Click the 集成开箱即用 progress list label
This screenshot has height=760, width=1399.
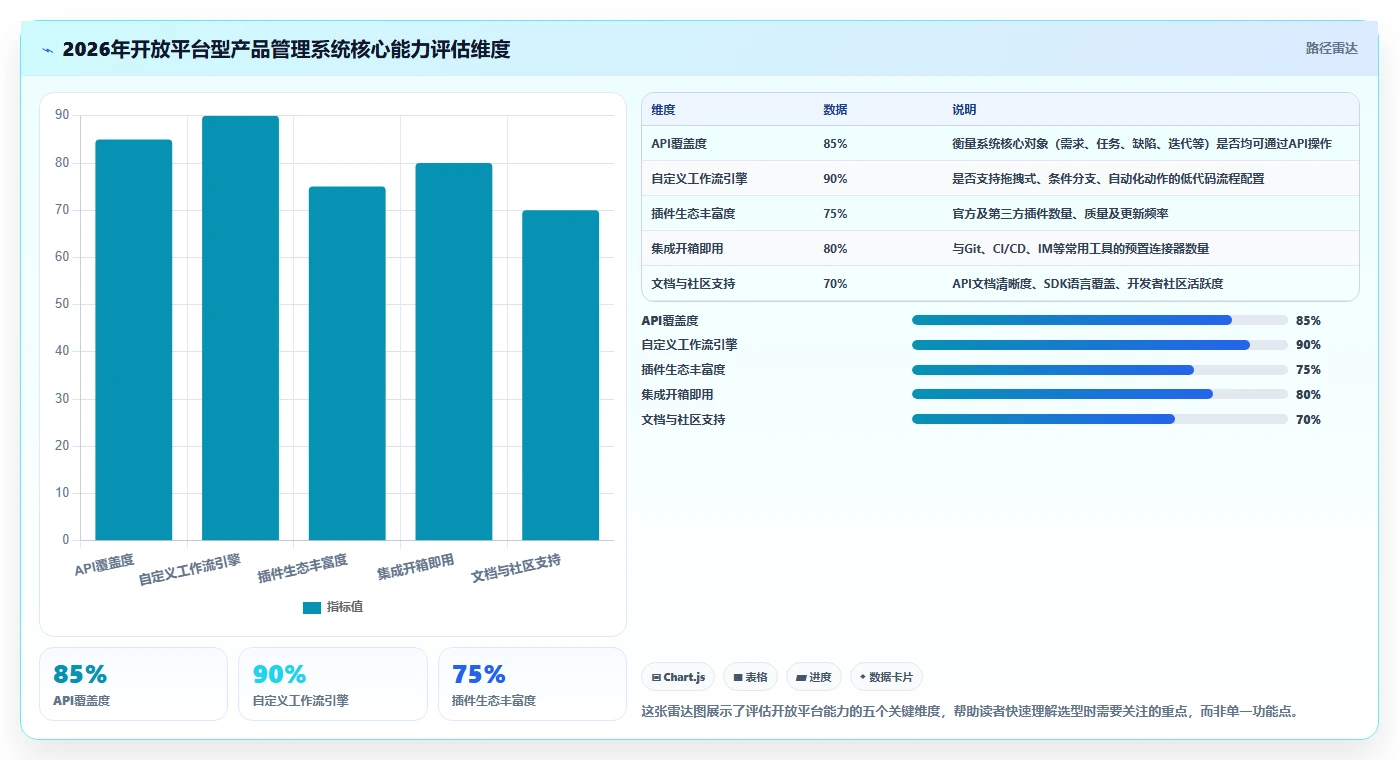tap(677, 394)
